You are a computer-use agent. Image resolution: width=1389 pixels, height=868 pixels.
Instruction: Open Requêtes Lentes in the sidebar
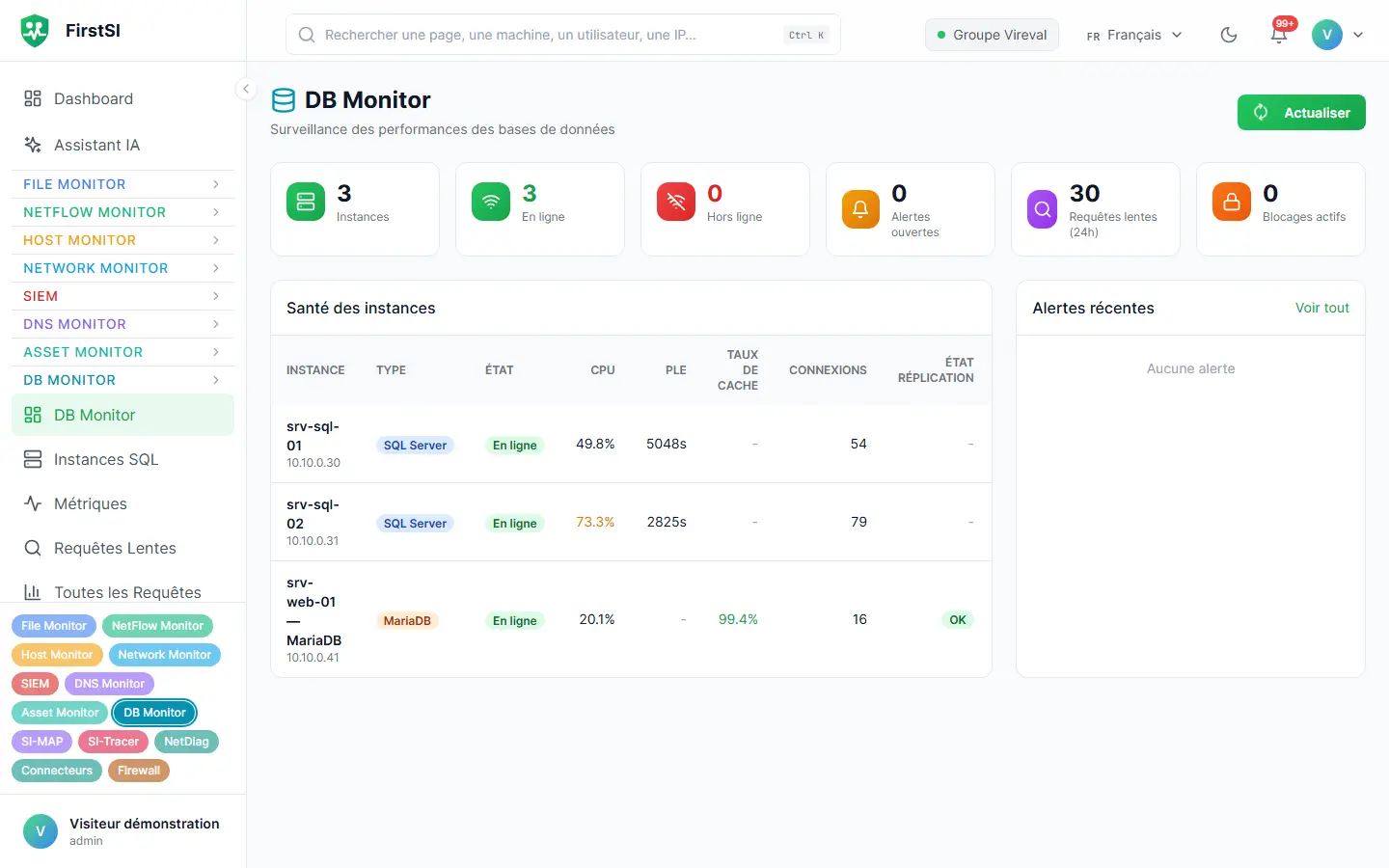coord(123,548)
